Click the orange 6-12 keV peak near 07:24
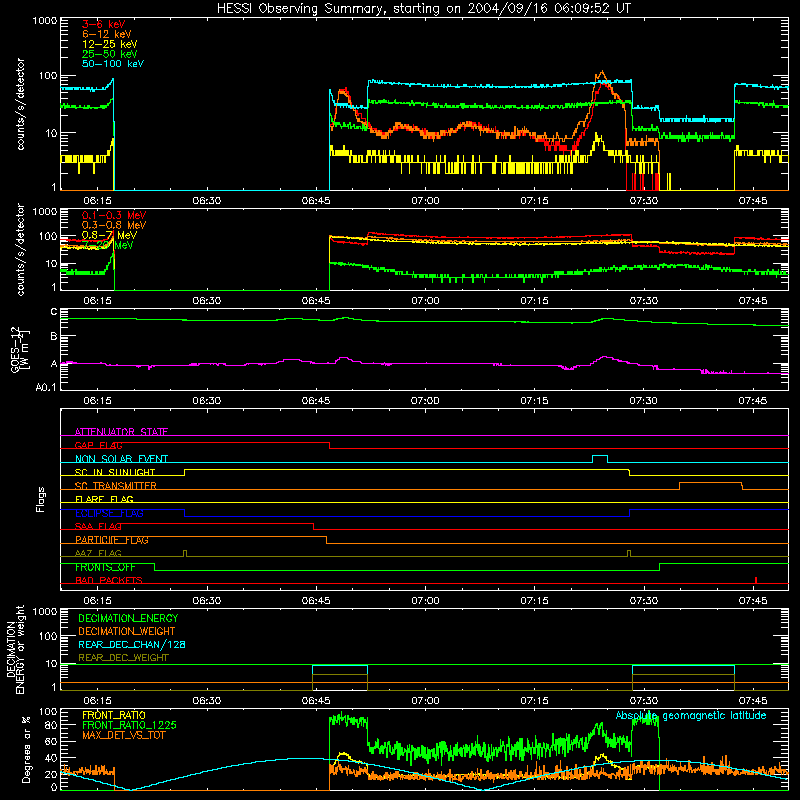 (x=603, y=74)
